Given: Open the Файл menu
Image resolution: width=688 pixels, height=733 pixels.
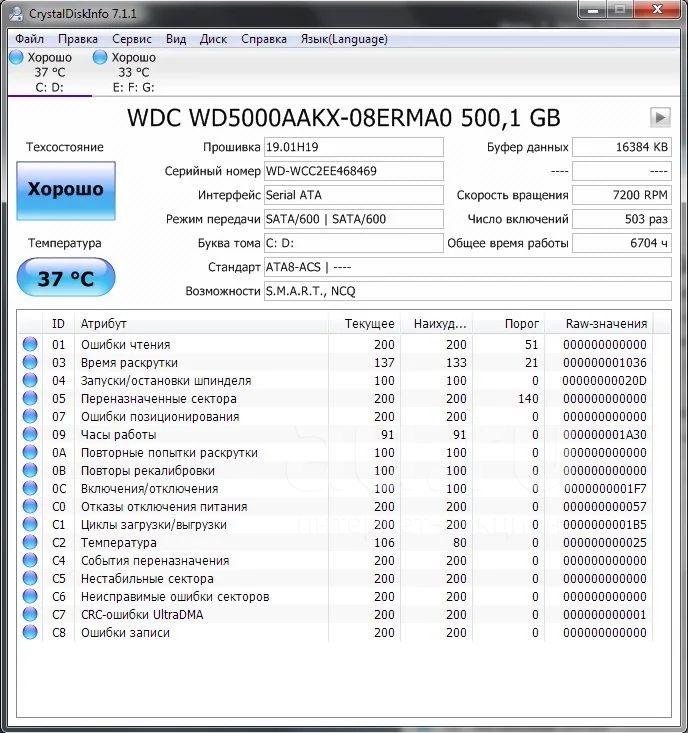Looking at the screenshot, I should (x=29, y=39).
